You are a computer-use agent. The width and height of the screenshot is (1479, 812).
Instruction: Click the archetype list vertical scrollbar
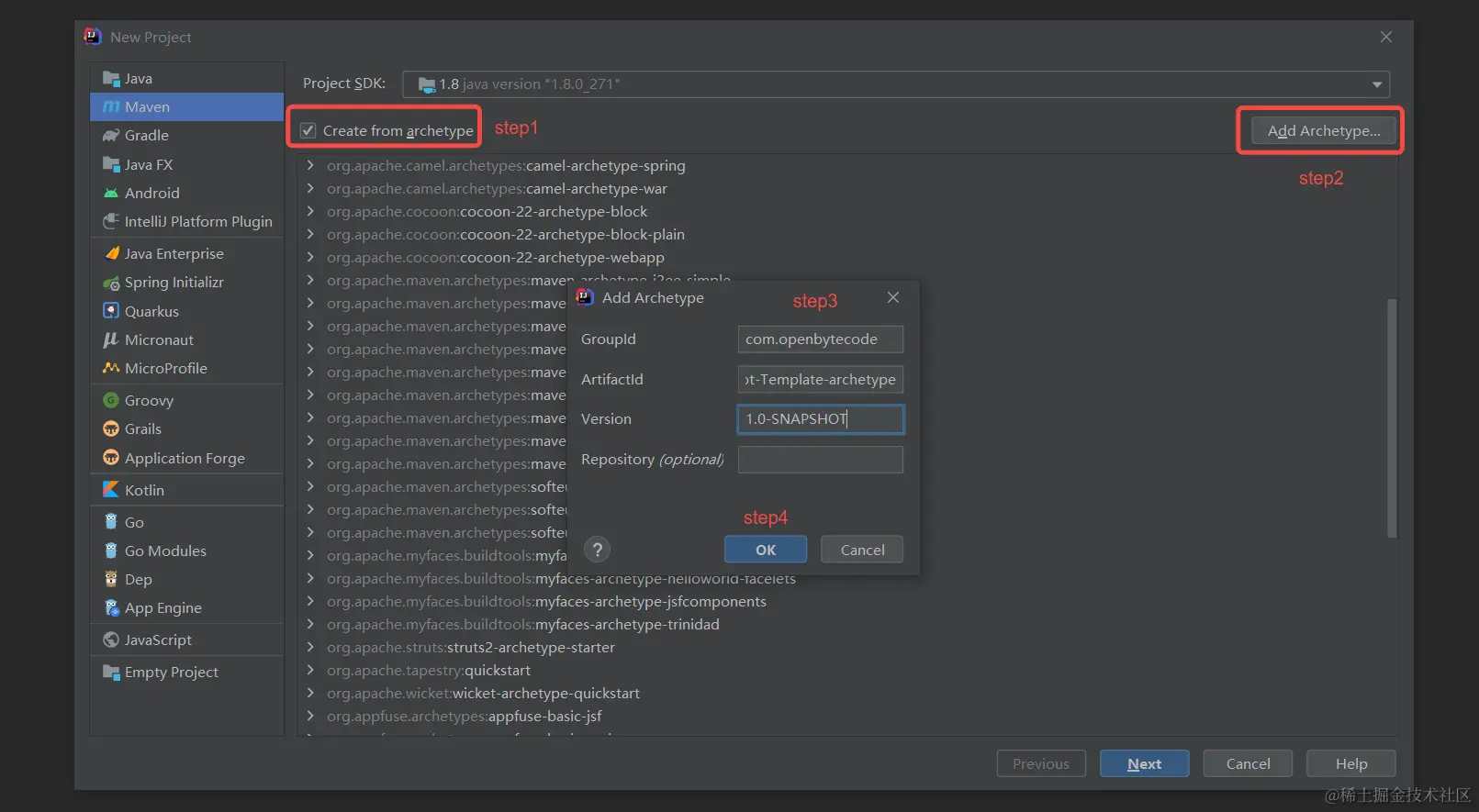coord(1392,417)
